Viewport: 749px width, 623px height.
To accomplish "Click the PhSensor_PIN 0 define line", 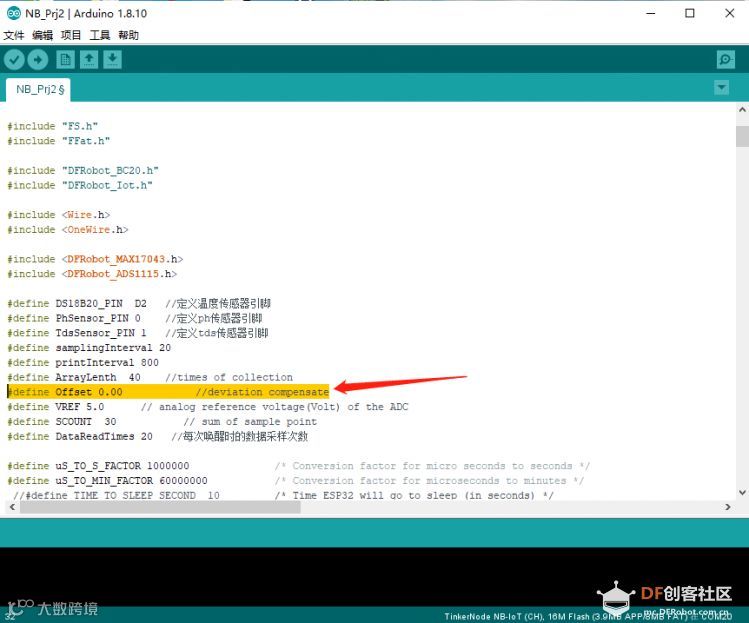I will pyautogui.click(x=135, y=318).
